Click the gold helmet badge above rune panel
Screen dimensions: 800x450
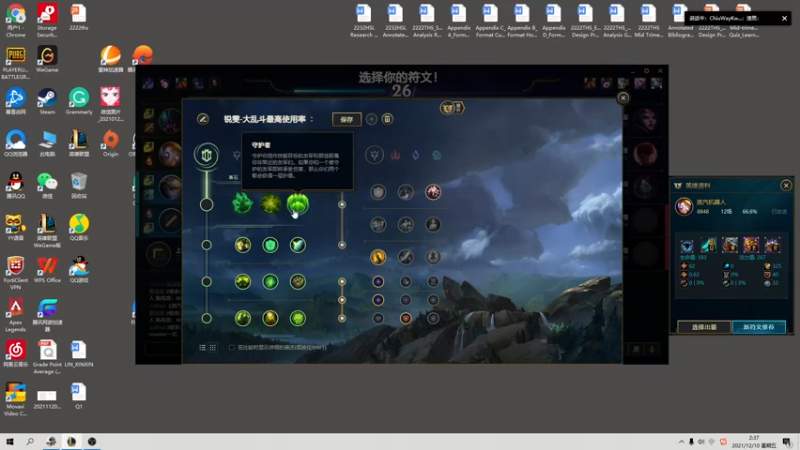(x=447, y=108)
